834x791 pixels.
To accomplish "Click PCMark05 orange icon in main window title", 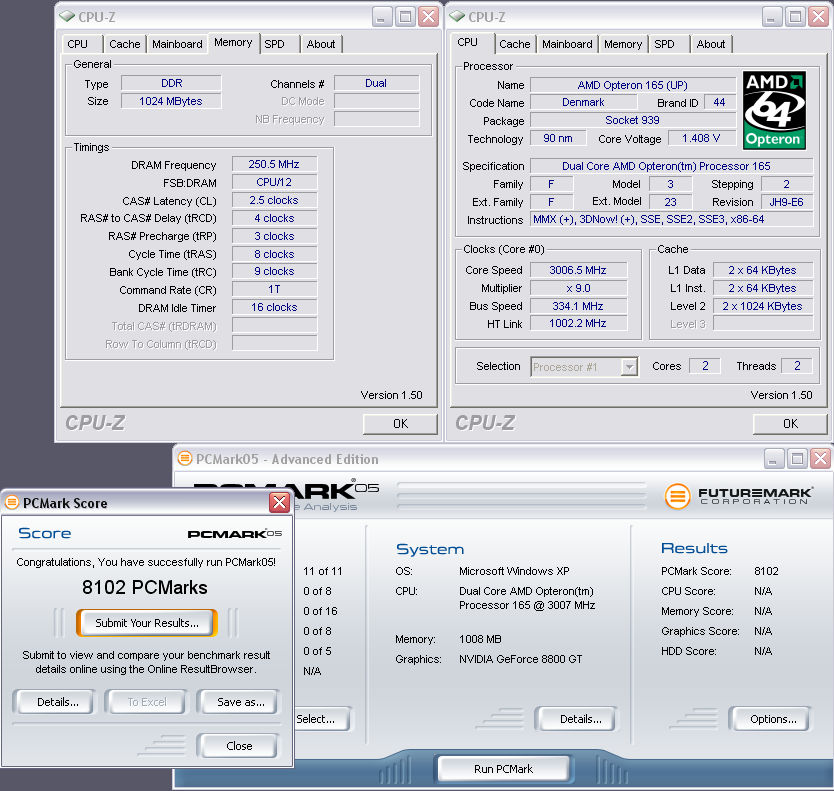I will (x=185, y=458).
